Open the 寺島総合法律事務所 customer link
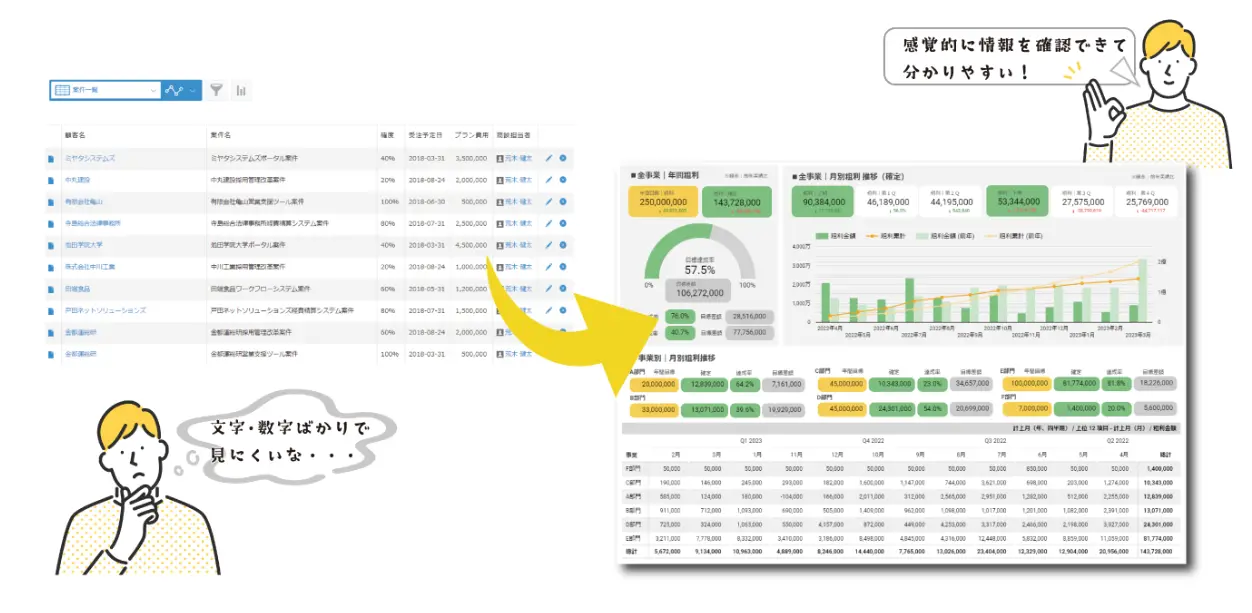The height and width of the screenshot is (613, 1252). 92,224
